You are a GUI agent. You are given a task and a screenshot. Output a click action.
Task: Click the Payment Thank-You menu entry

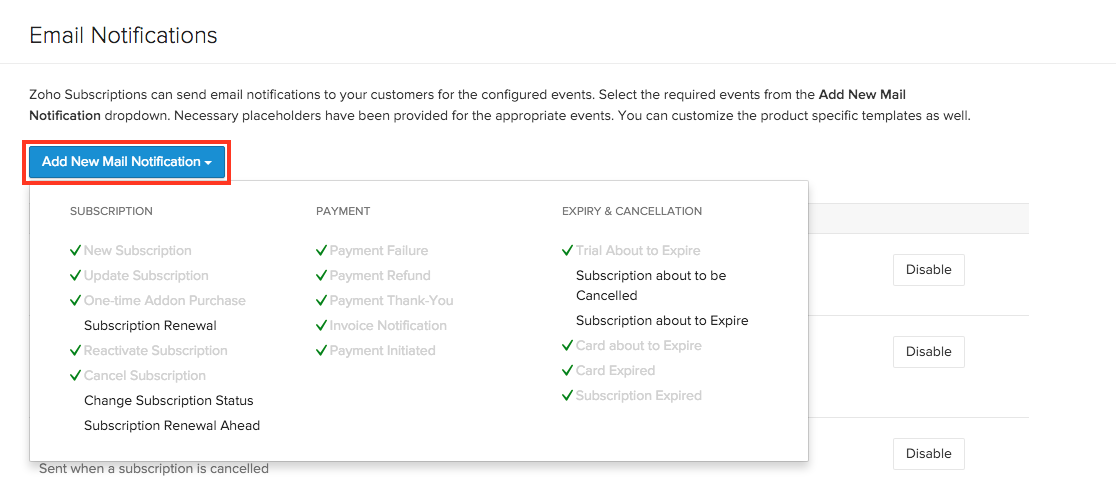click(x=391, y=301)
